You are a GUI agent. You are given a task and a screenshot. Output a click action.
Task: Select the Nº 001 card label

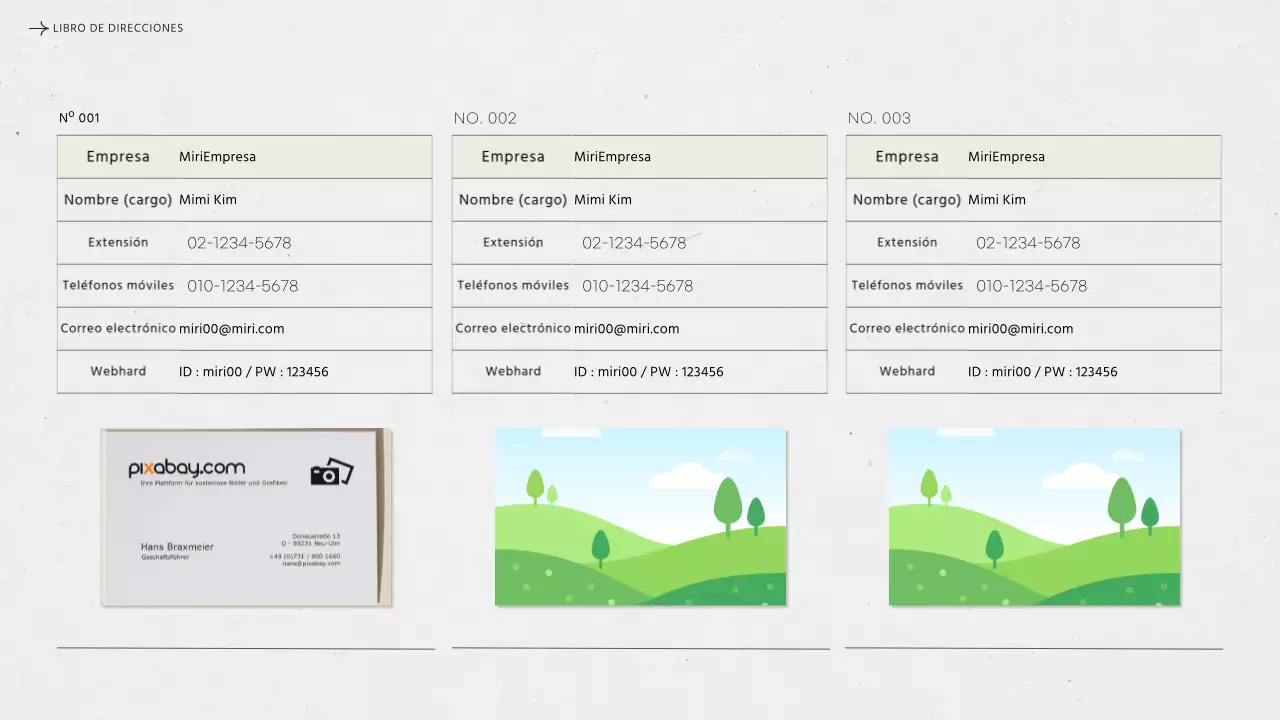[79, 118]
